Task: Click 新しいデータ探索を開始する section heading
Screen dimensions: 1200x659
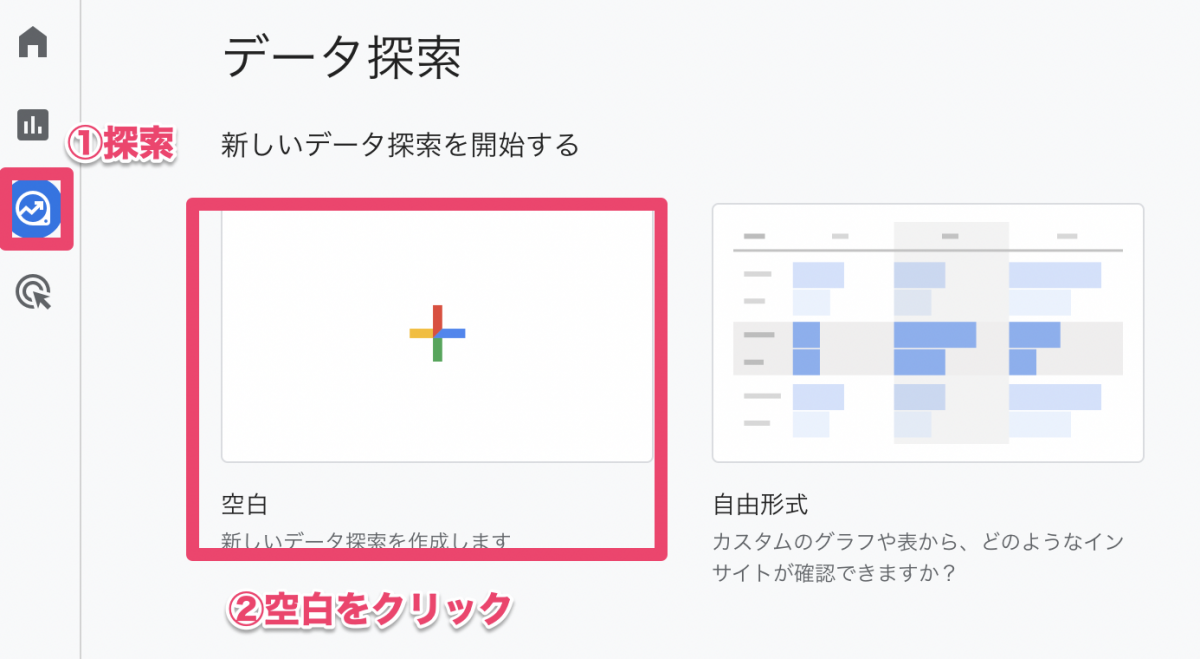Action: [x=400, y=146]
